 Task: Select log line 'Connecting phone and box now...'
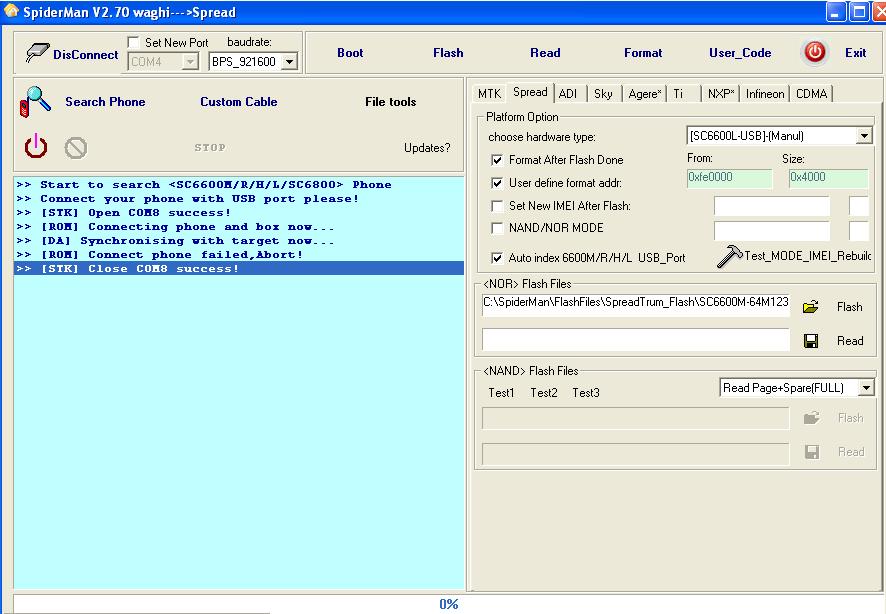click(x=238, y=227)
